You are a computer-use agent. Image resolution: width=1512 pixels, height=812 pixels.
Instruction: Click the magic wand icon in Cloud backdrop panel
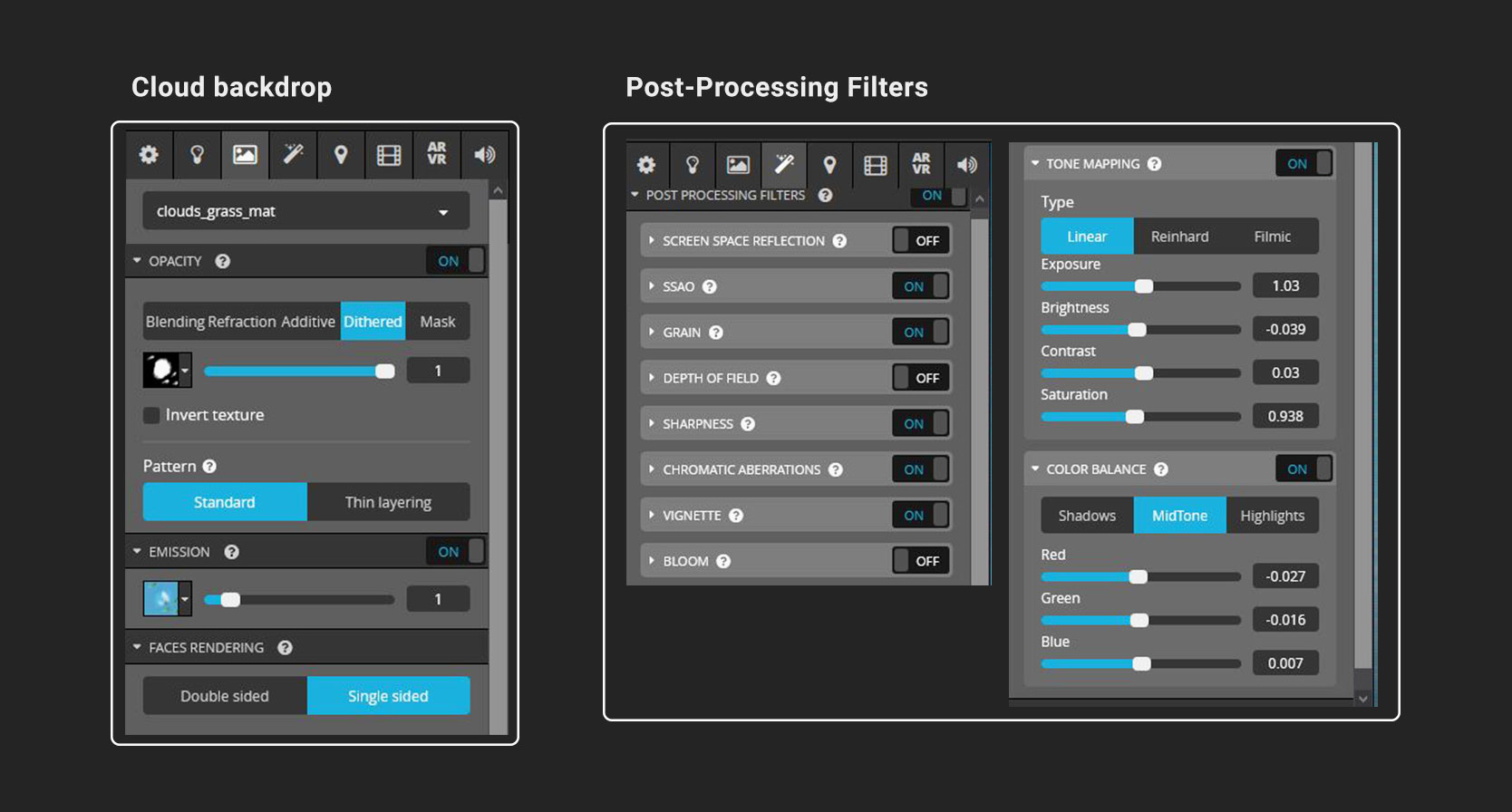[293, 155]
